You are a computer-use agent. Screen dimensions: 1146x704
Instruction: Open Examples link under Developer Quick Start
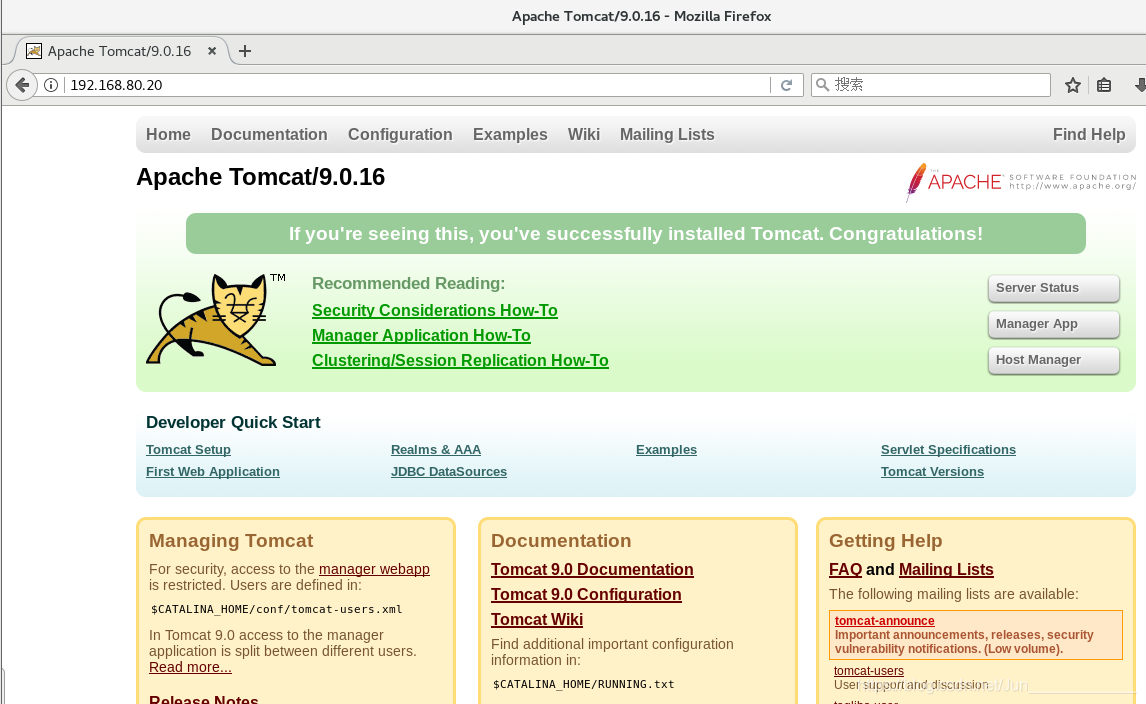coord(667,450)
